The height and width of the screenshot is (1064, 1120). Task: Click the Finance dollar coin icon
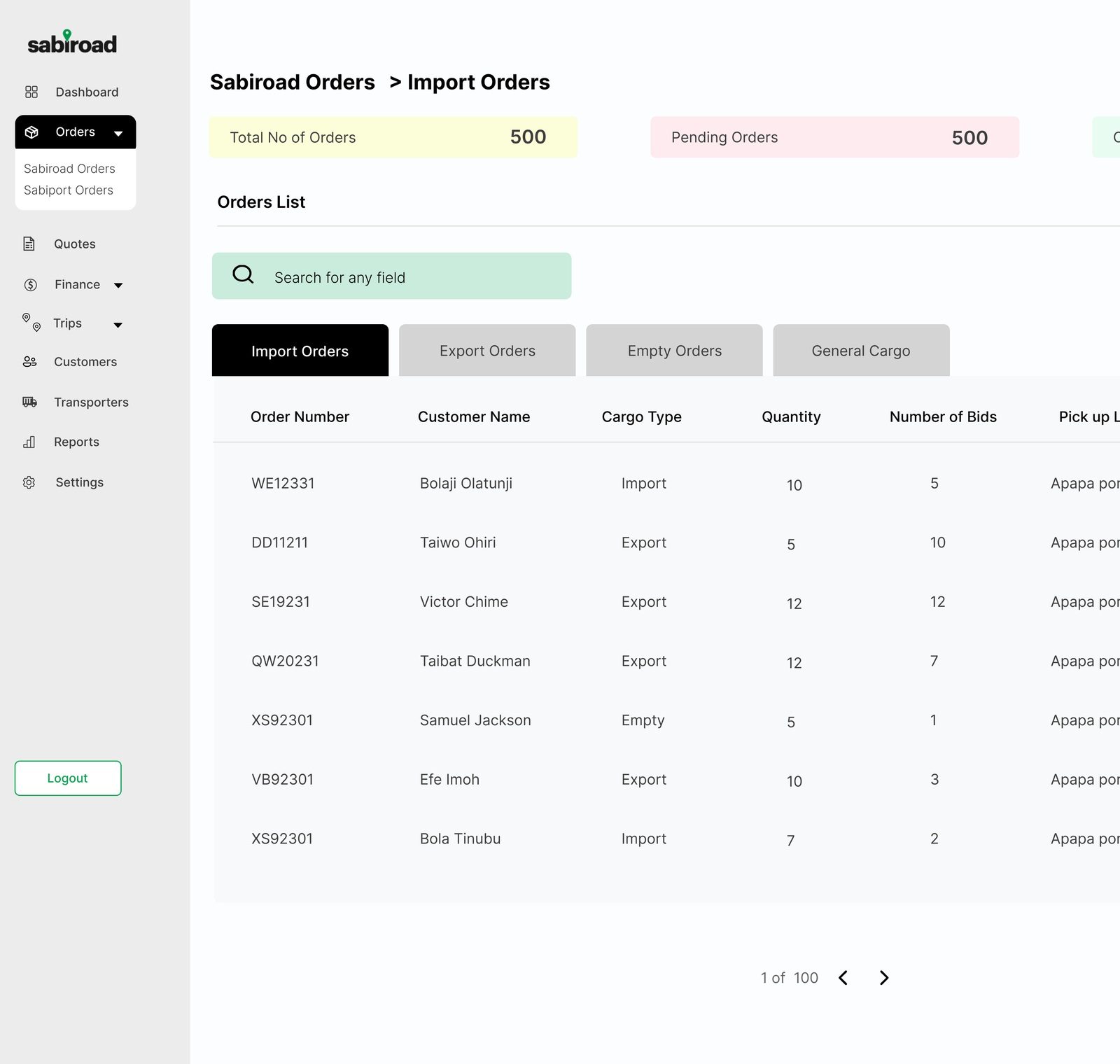pos(30,285)
